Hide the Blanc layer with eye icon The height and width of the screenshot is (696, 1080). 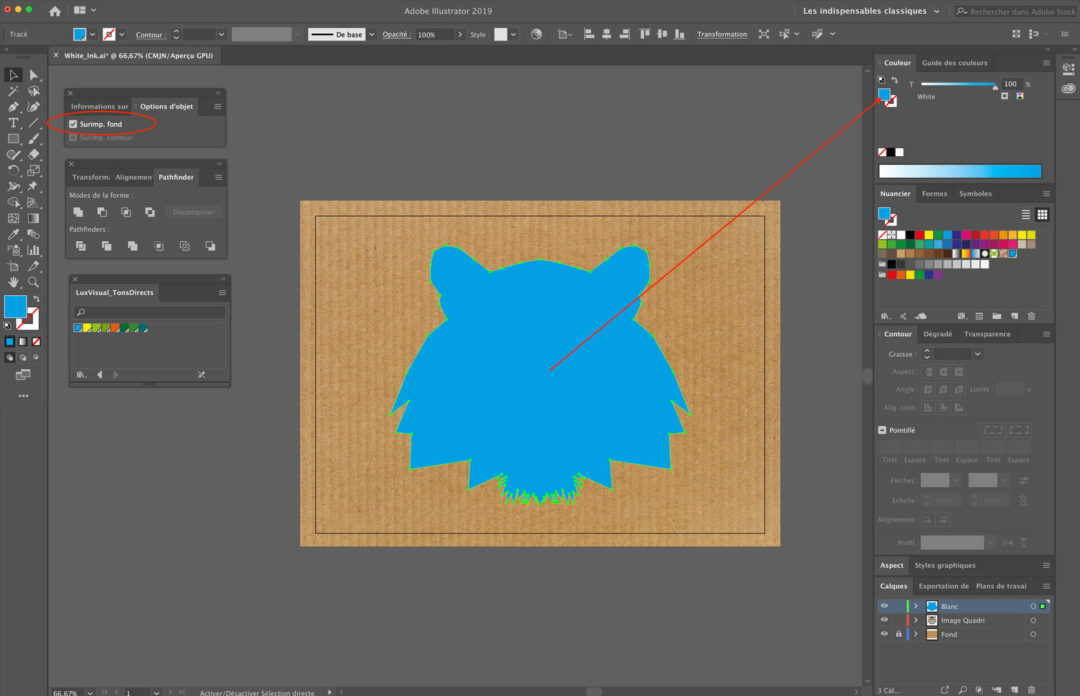tap(884, 606)
